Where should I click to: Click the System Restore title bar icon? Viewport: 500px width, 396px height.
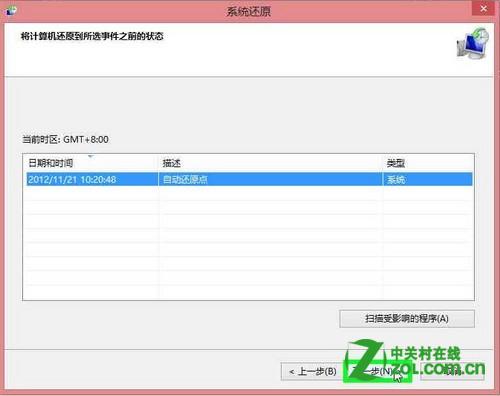tap(11, 11)
